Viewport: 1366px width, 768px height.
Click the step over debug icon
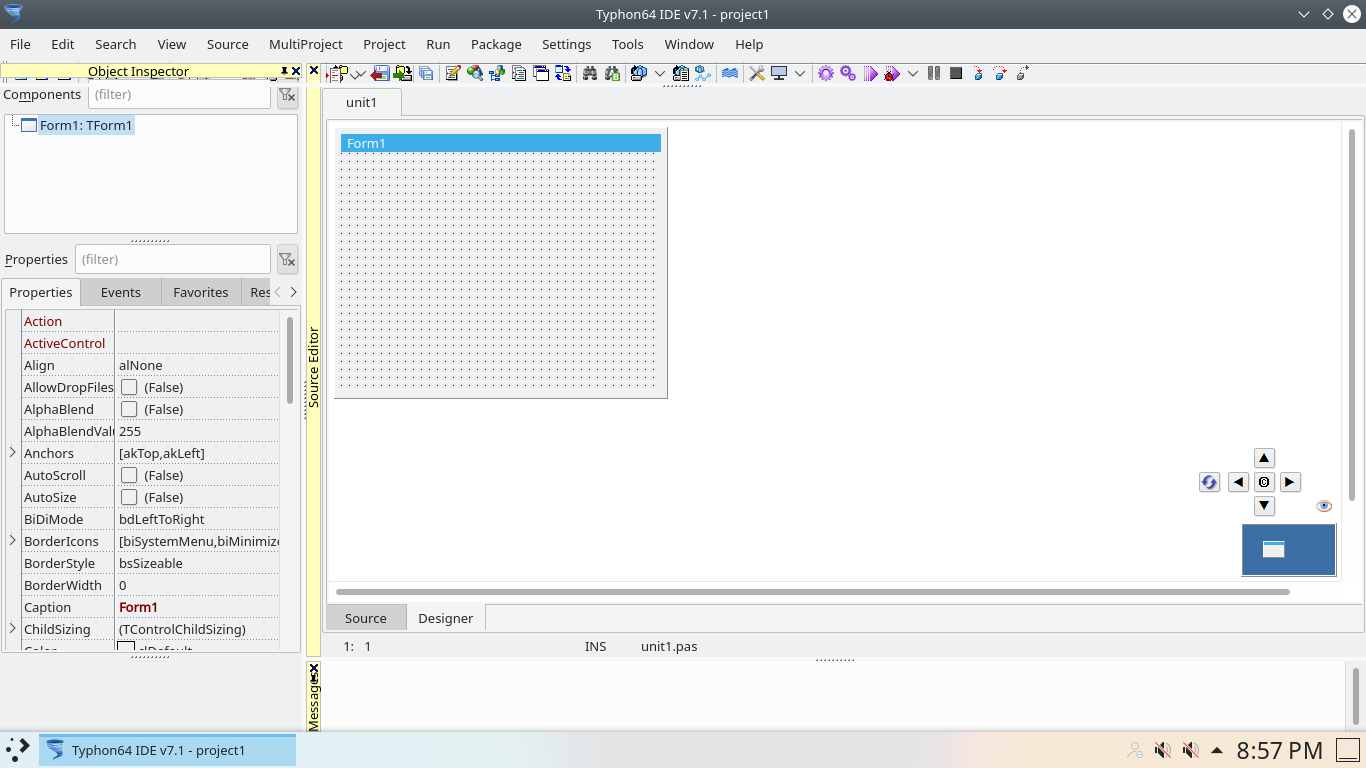click(1000, 73)
